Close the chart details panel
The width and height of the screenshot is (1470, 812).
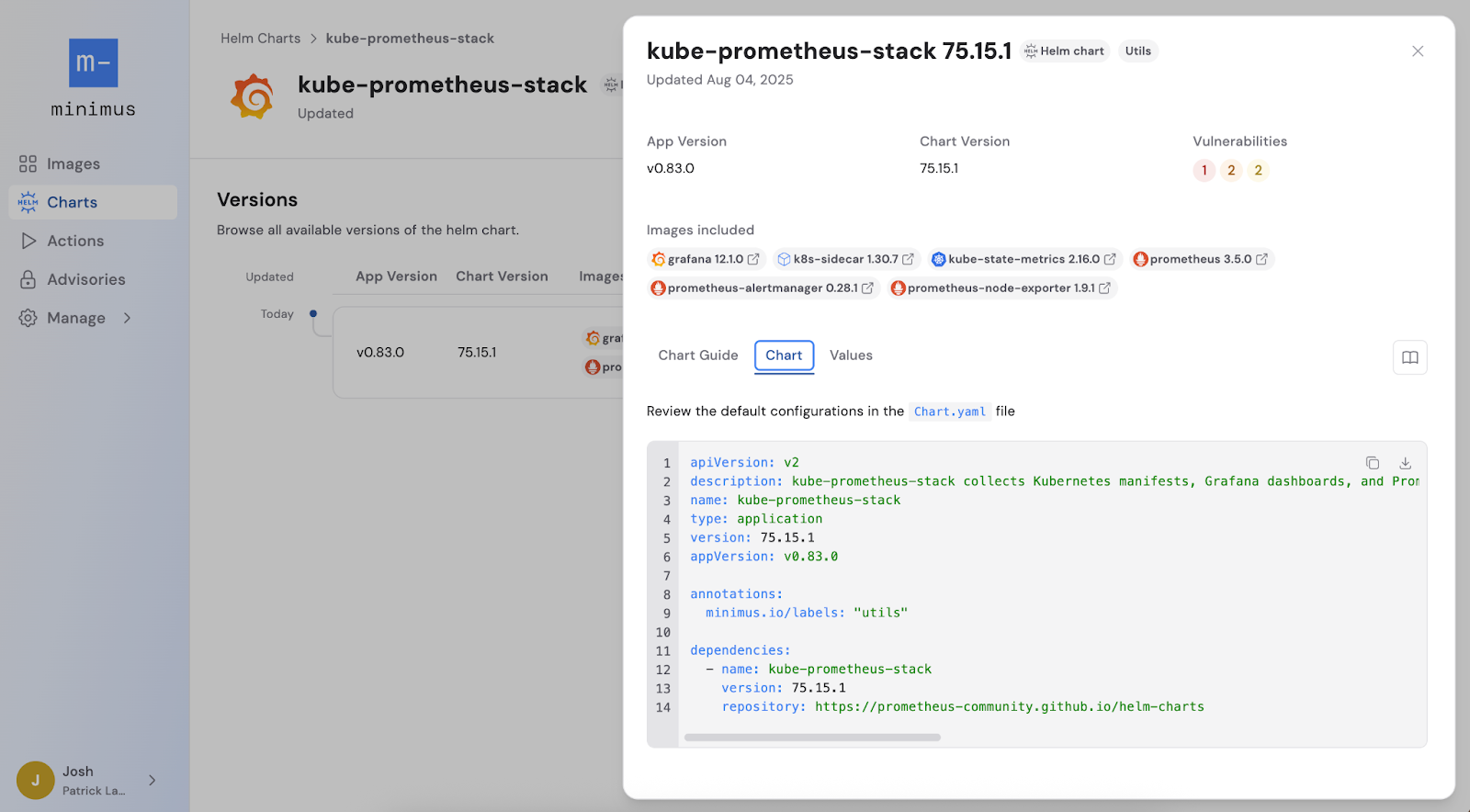(x=1418, y=51)
